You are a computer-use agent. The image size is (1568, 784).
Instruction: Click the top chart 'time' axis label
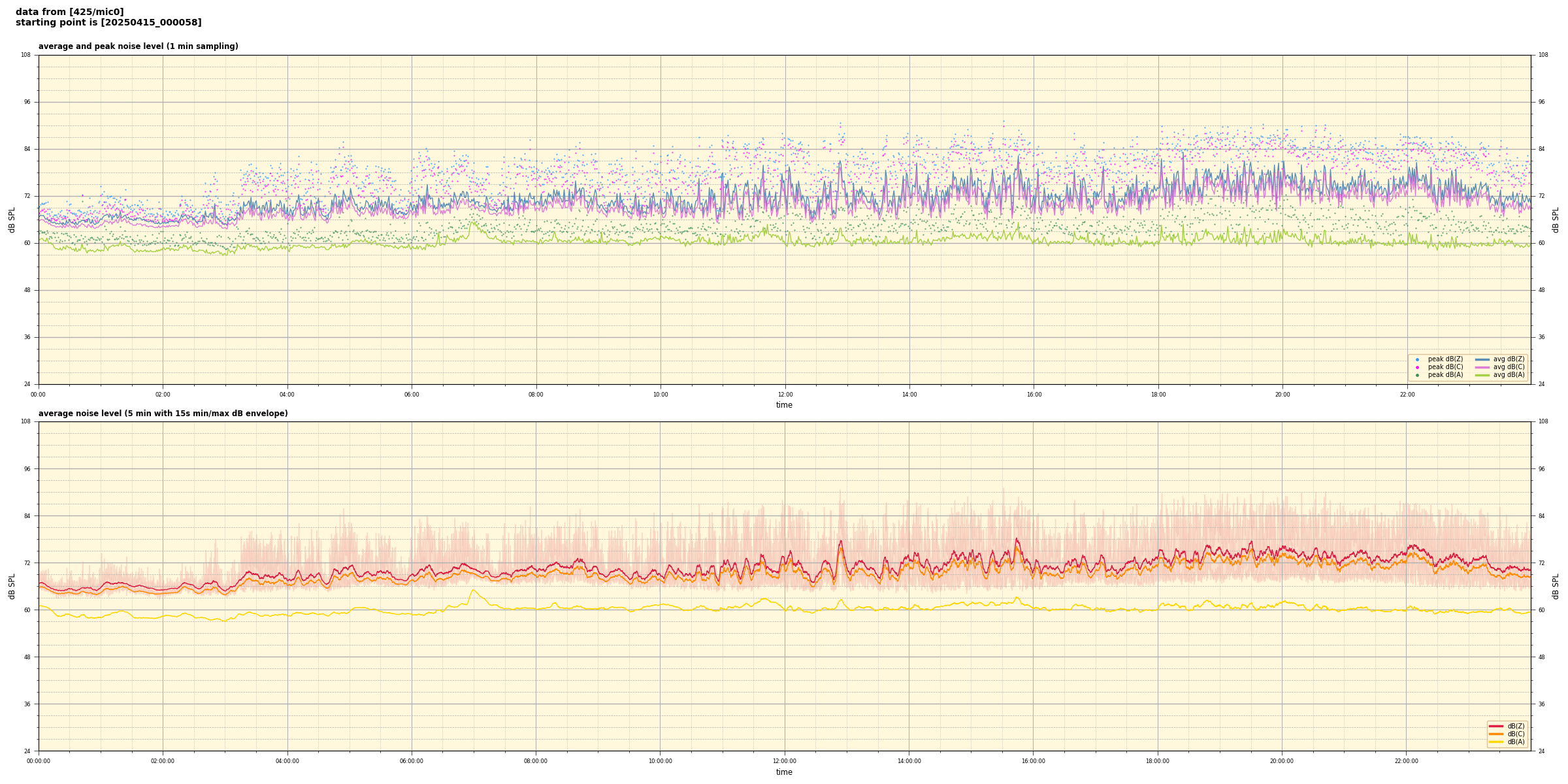tap(784, 405)
